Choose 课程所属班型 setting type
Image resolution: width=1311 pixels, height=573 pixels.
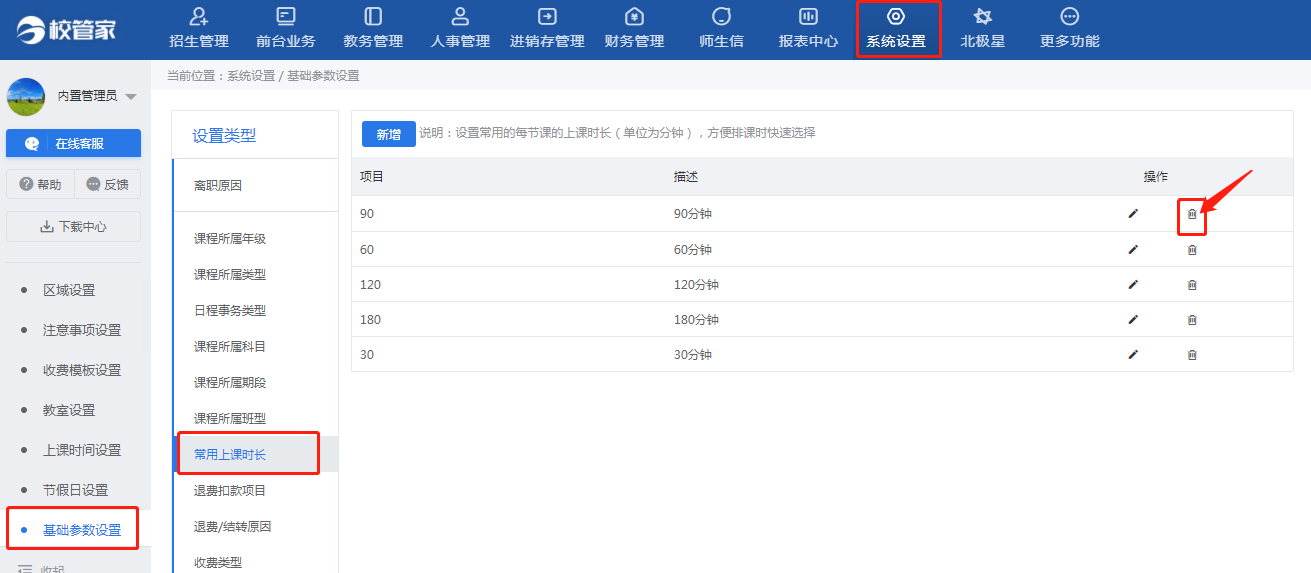click(x=230, y=419)
